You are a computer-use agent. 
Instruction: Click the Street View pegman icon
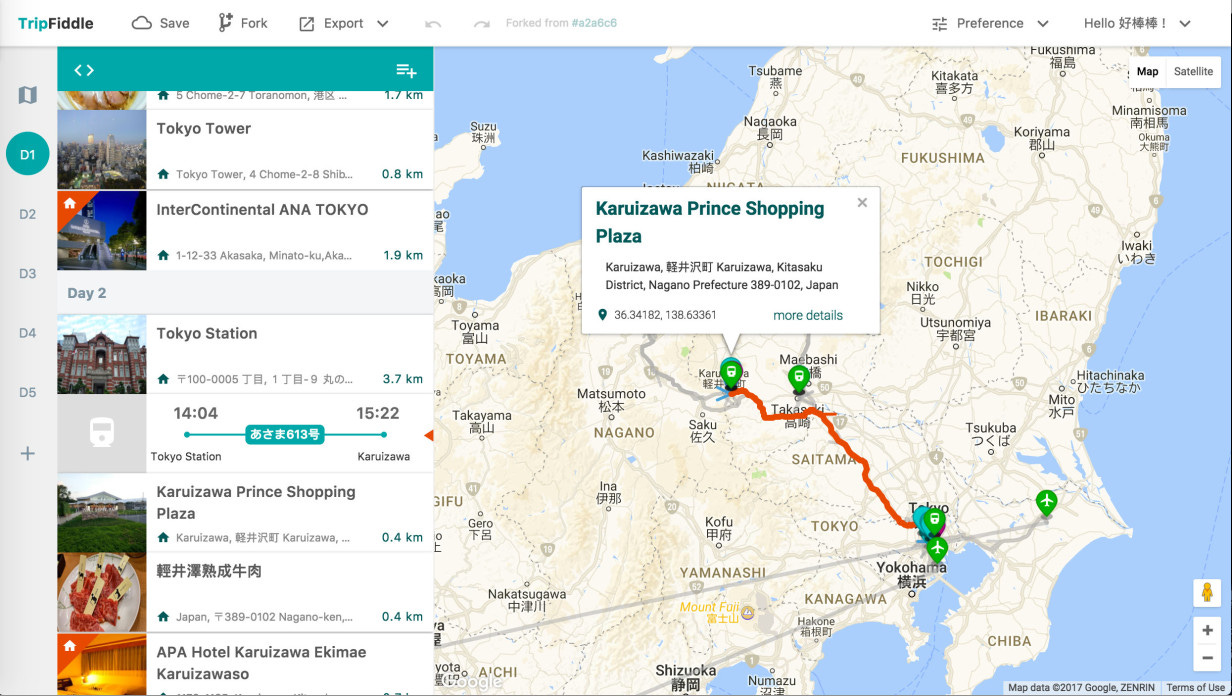coord(1207,593)
